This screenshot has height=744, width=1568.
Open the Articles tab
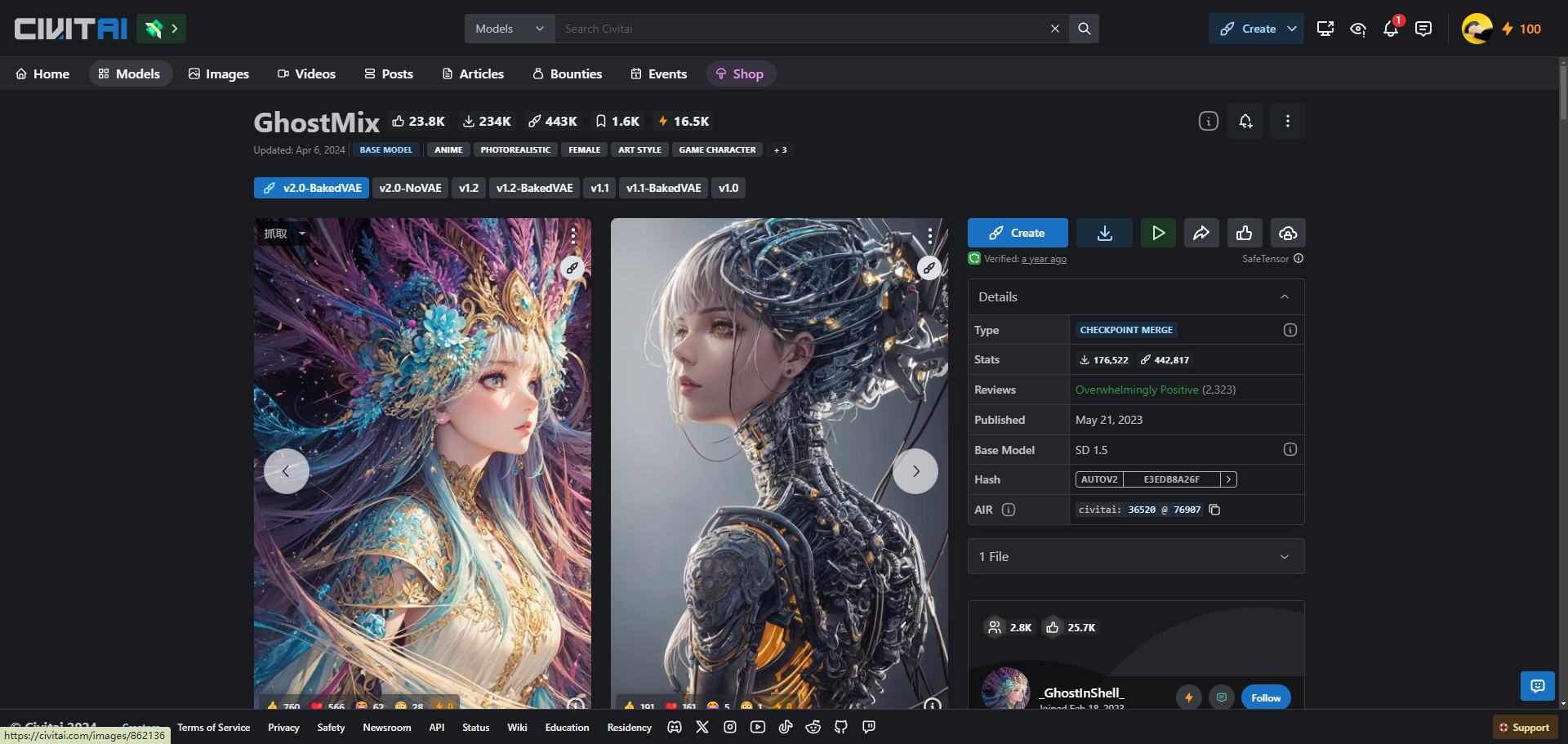coord(473,74)
